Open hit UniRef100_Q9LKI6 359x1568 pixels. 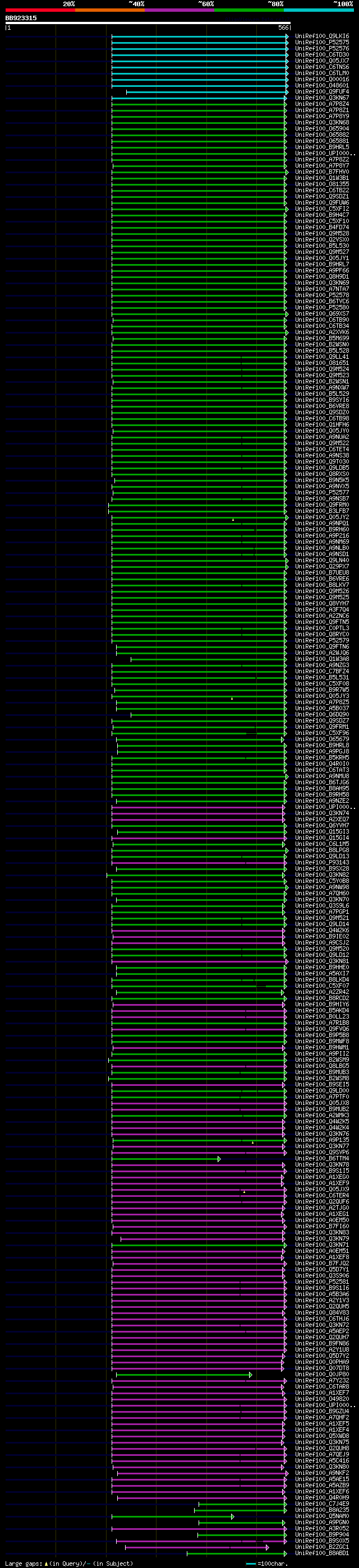tap(323, 36)
